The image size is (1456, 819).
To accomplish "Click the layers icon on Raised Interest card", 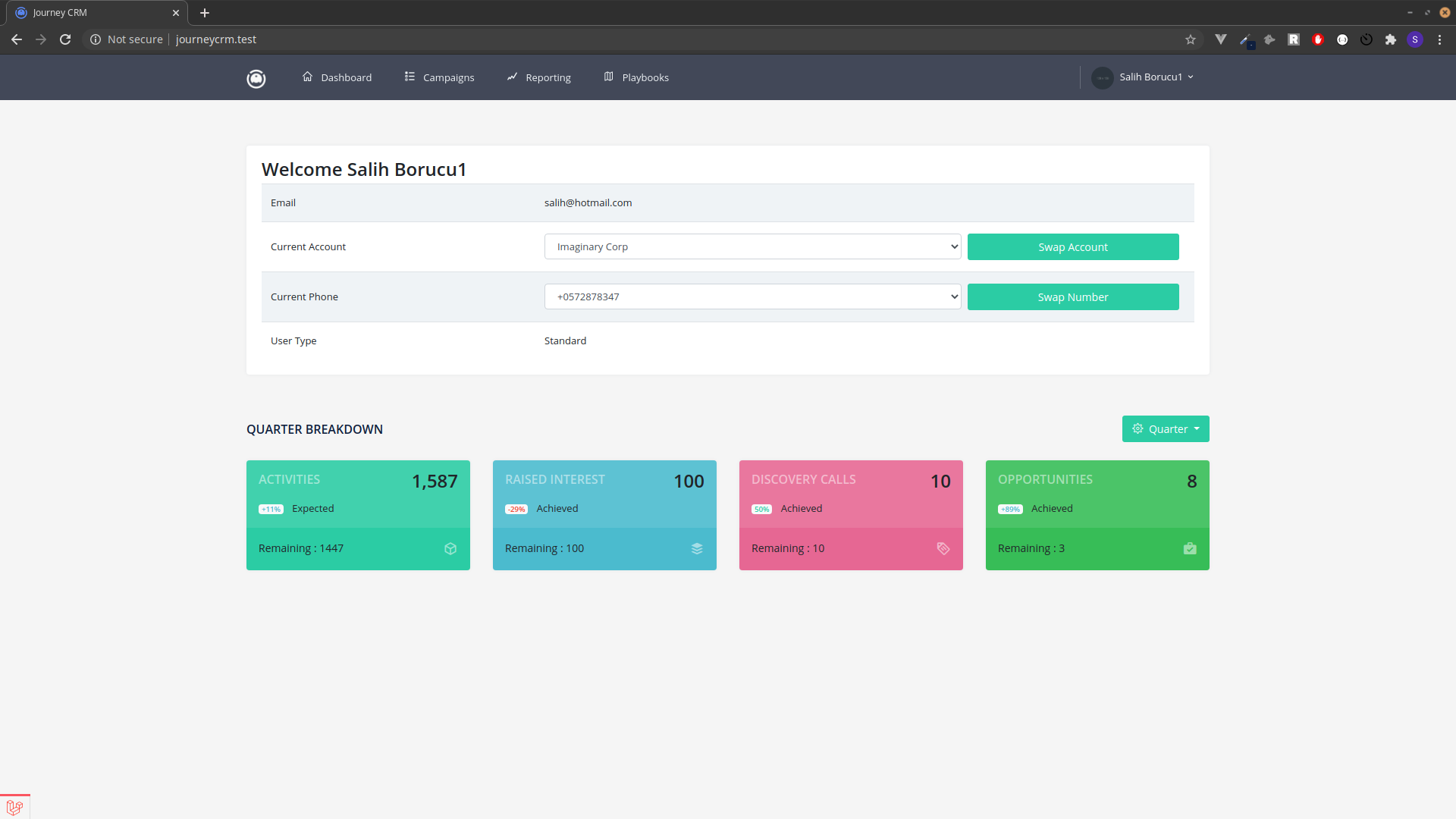I will [697, 548].
